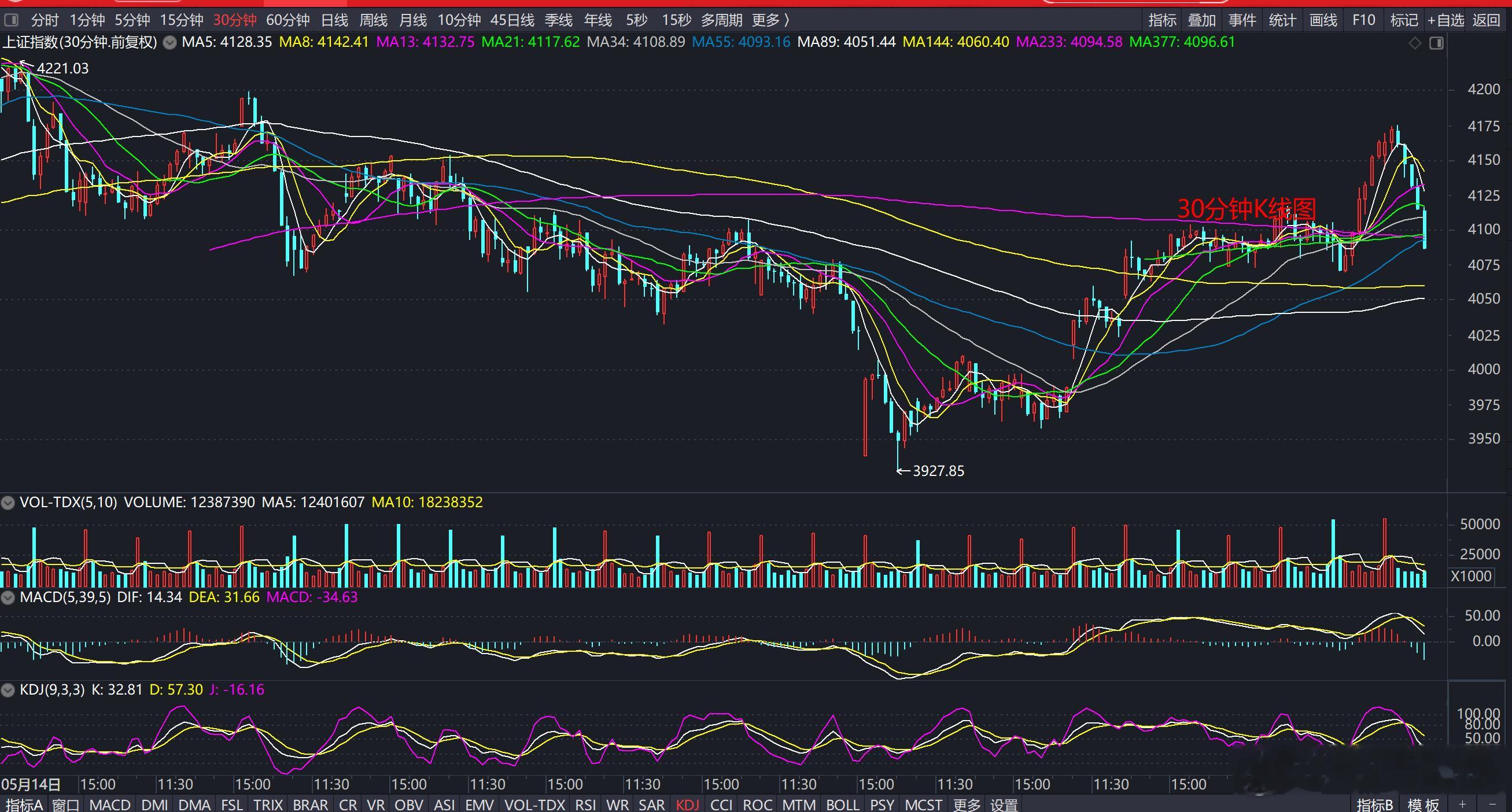Image resolution: width=1512 pixels, height=812 pixels.
Task: Select the 日线 daily chart tab
Action: [334, 20]
